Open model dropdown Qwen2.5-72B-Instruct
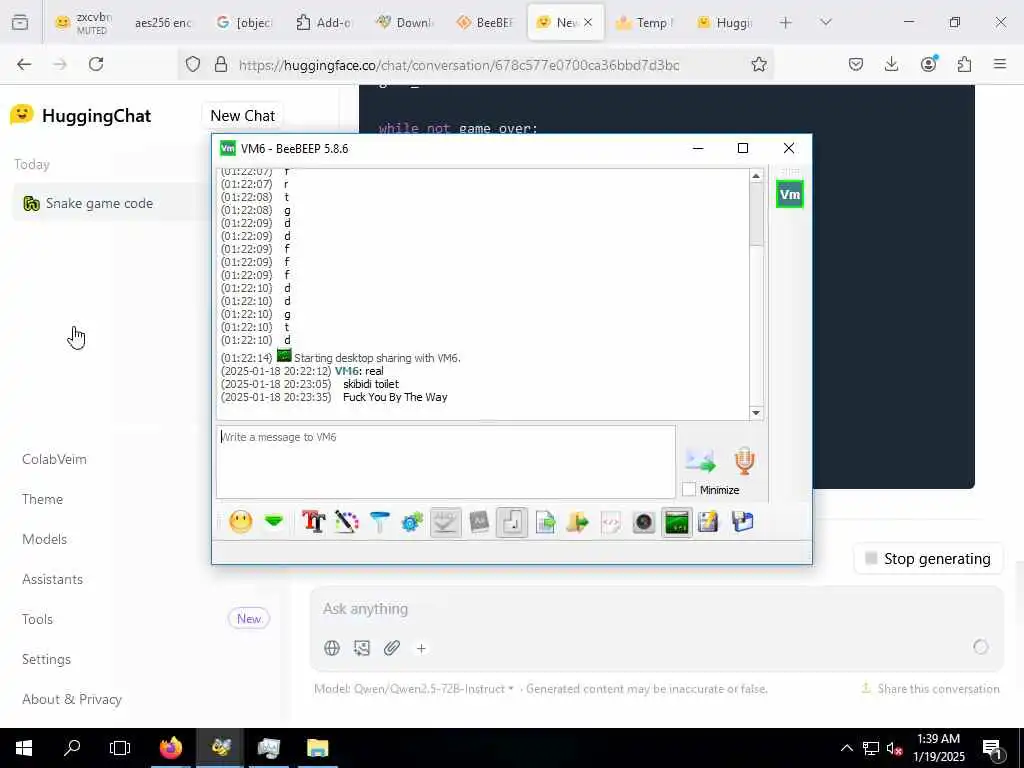 (433, 688)
